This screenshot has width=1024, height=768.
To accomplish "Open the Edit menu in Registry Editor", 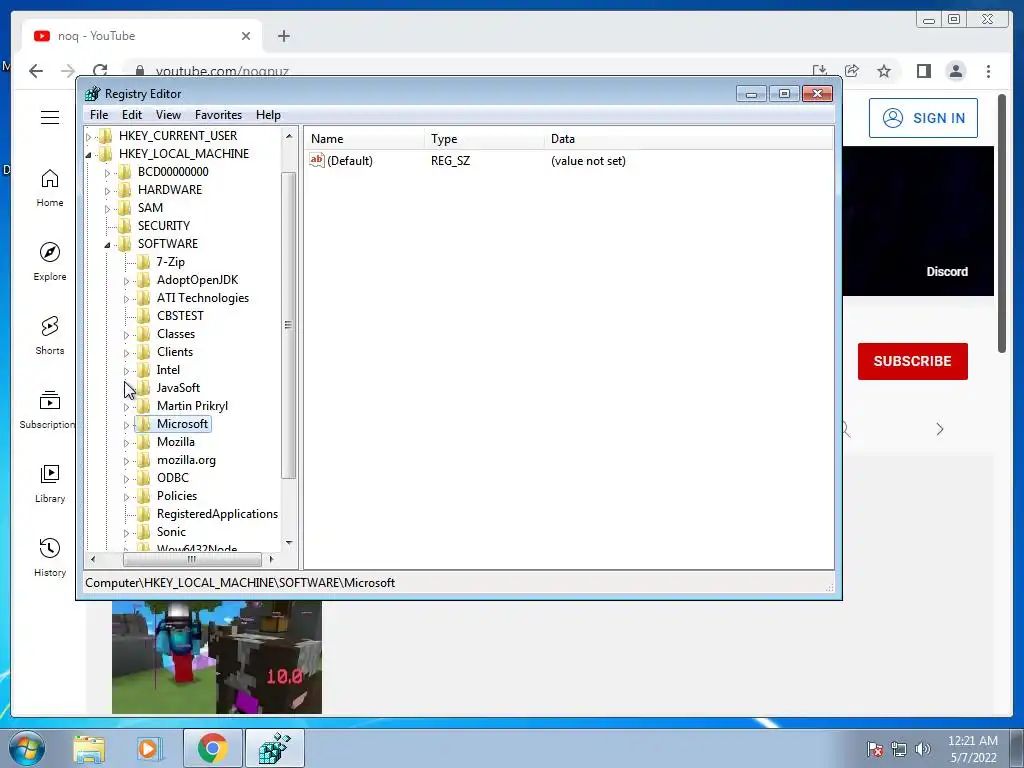I will pyautogui.click(x=132, y=115).
